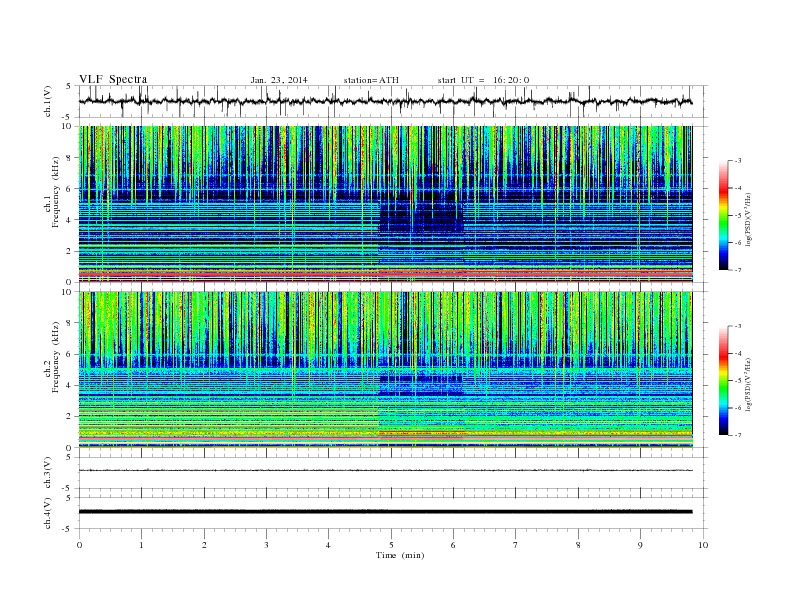Click time axis tick label "9"
Viewport: 792px width, 612px height.
[x=640, y=545]
